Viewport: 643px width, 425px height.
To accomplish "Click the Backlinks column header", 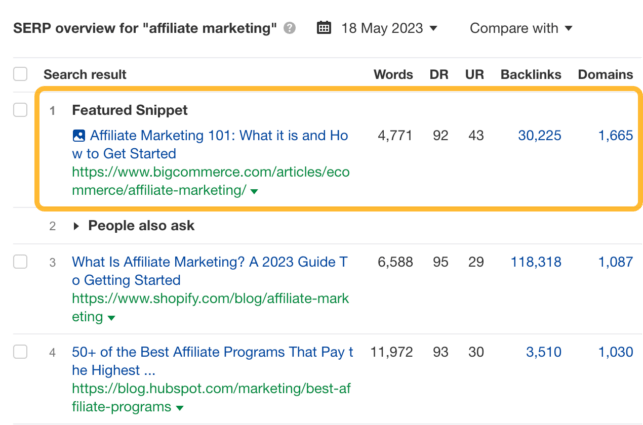I will click(531, 74).
